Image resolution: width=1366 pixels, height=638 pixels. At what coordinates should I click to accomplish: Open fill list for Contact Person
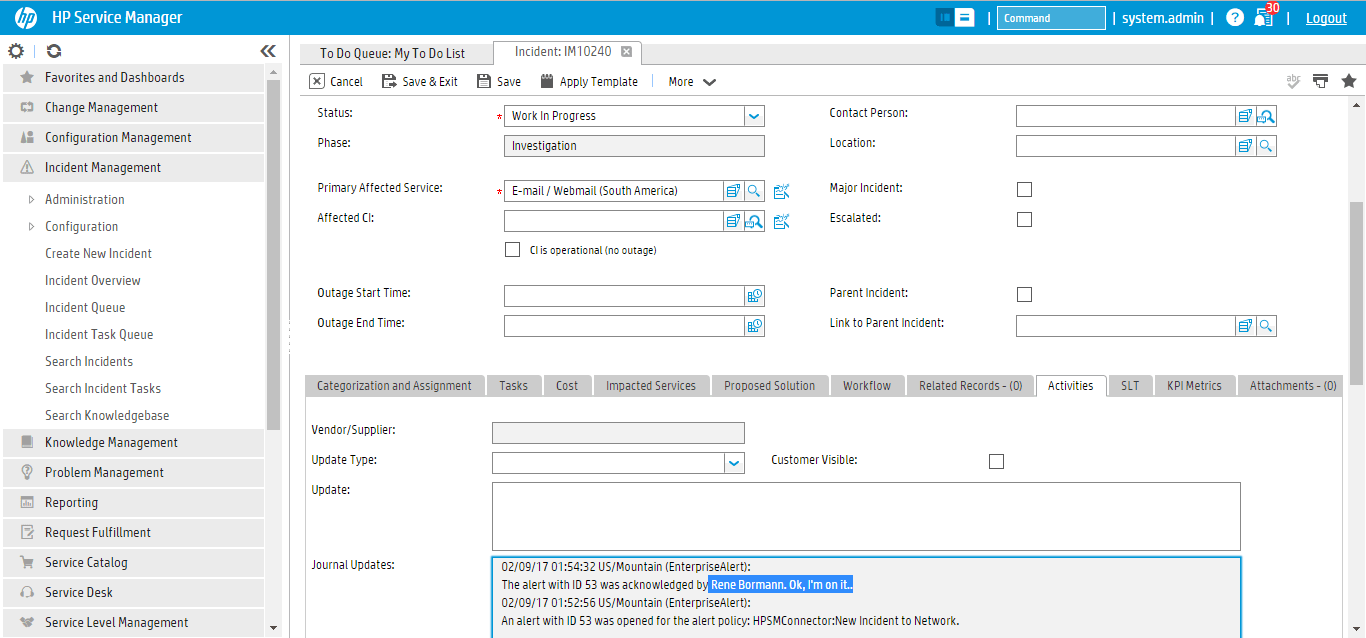click(x=1246, y=116)
